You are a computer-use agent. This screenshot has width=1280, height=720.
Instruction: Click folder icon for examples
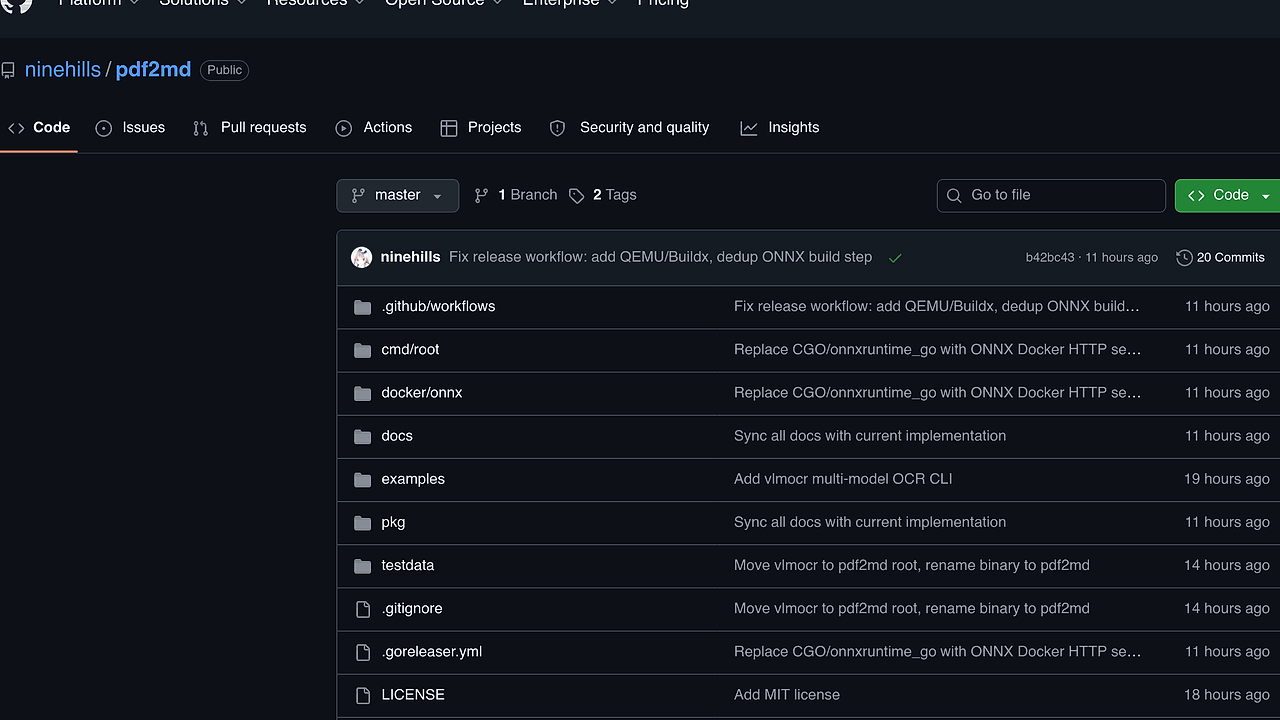point(363,479)
